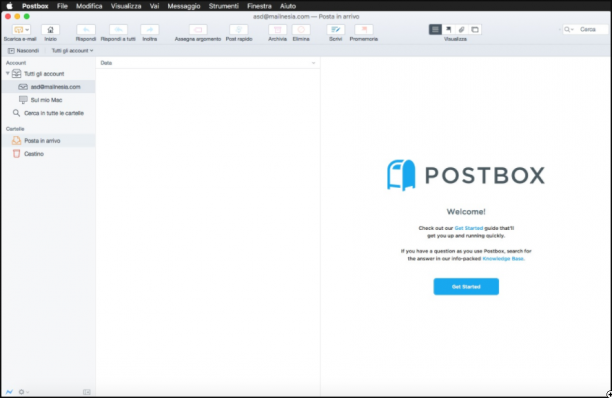Click the Inizio home icon
Image resolution: width=612 pixels, height=398 pixels.
[50, 30]
